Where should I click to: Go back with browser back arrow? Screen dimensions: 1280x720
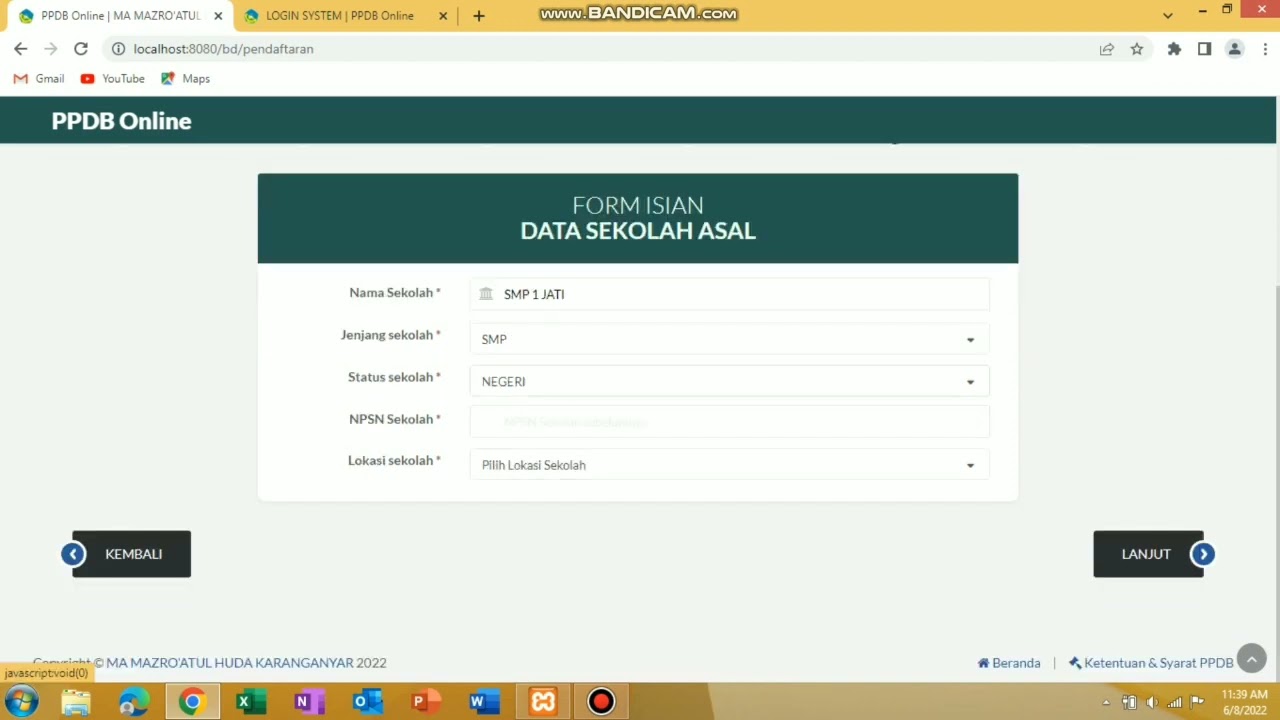pos(21,49)
